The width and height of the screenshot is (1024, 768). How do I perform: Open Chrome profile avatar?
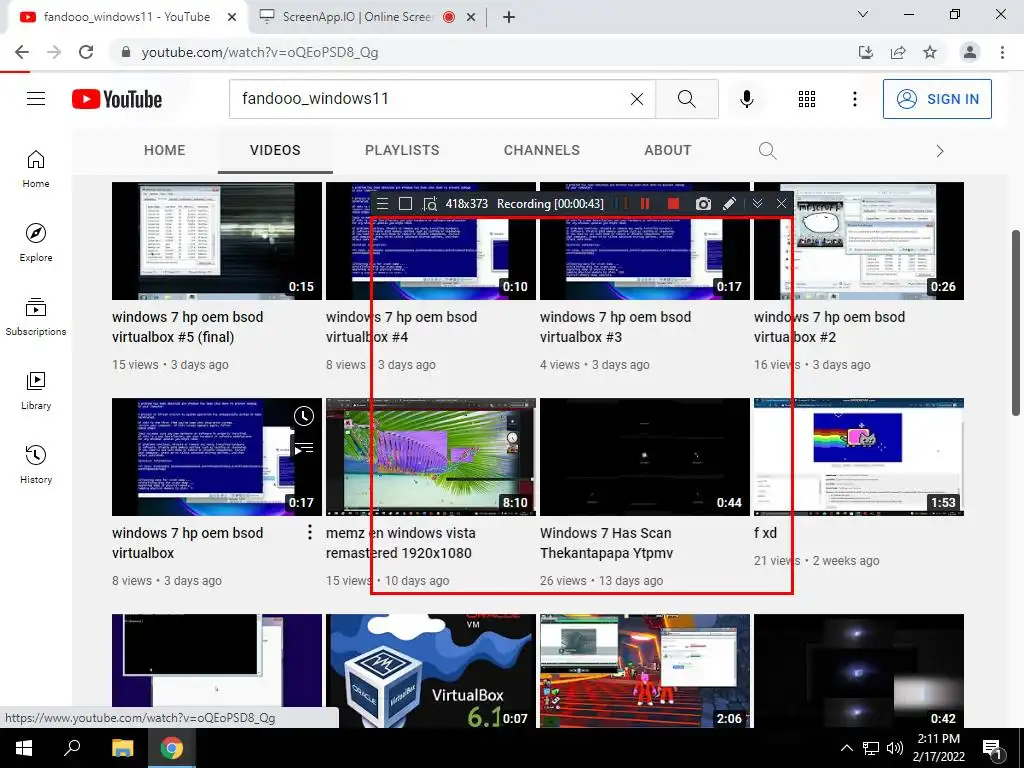pos(970,52)
